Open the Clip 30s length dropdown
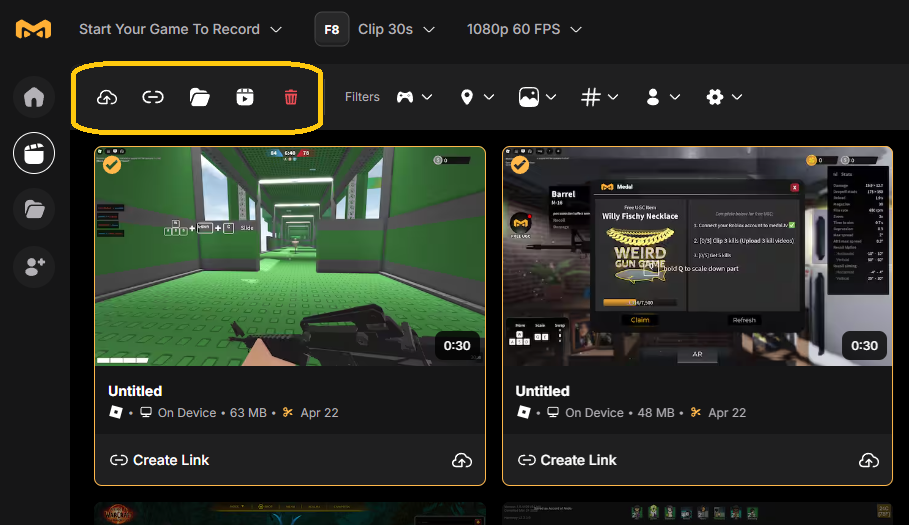The width and height of the screenshot is (909, 525). (397, 29)
